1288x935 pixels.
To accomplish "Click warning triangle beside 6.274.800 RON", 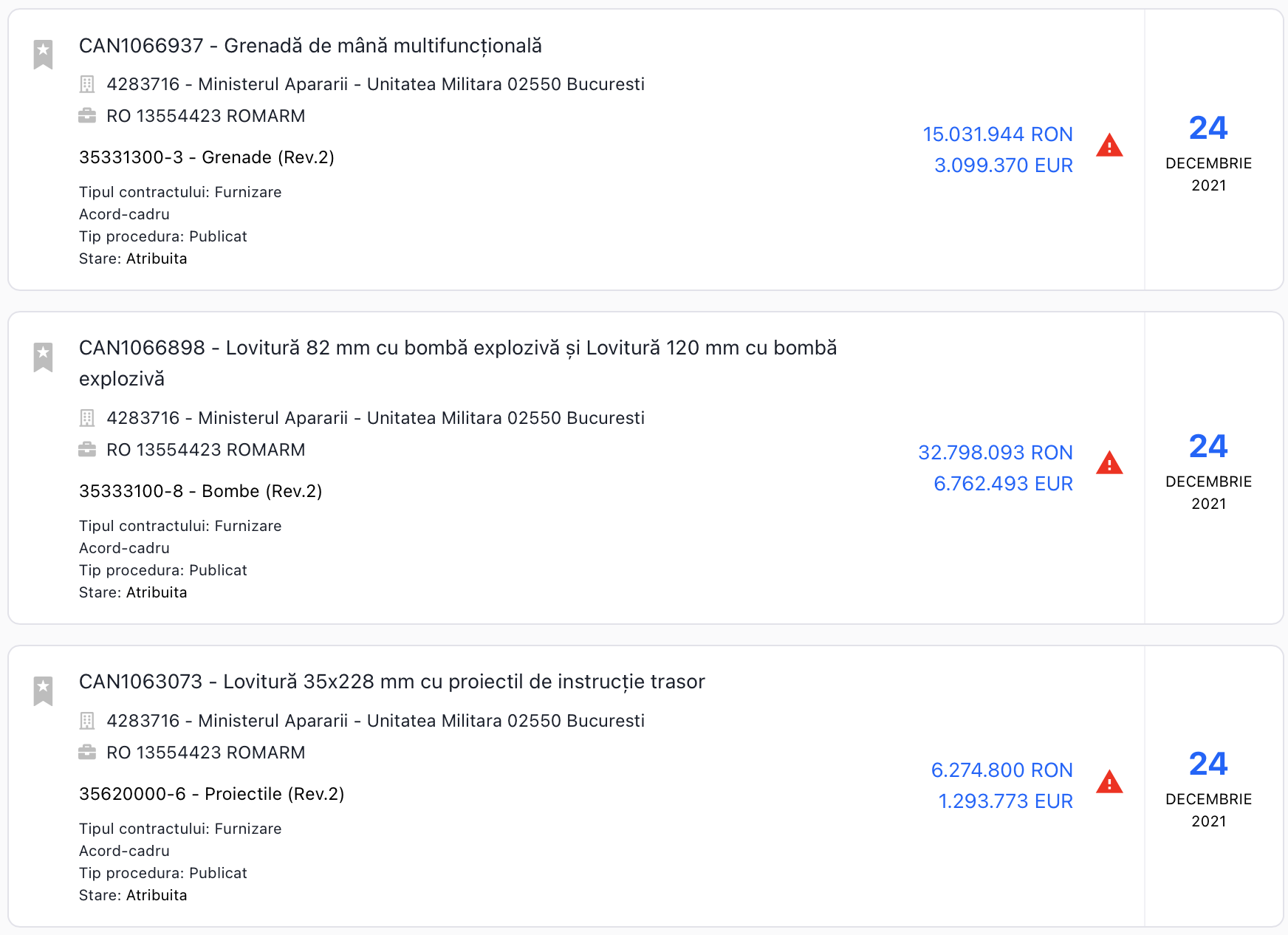I will coord(1109,782).
